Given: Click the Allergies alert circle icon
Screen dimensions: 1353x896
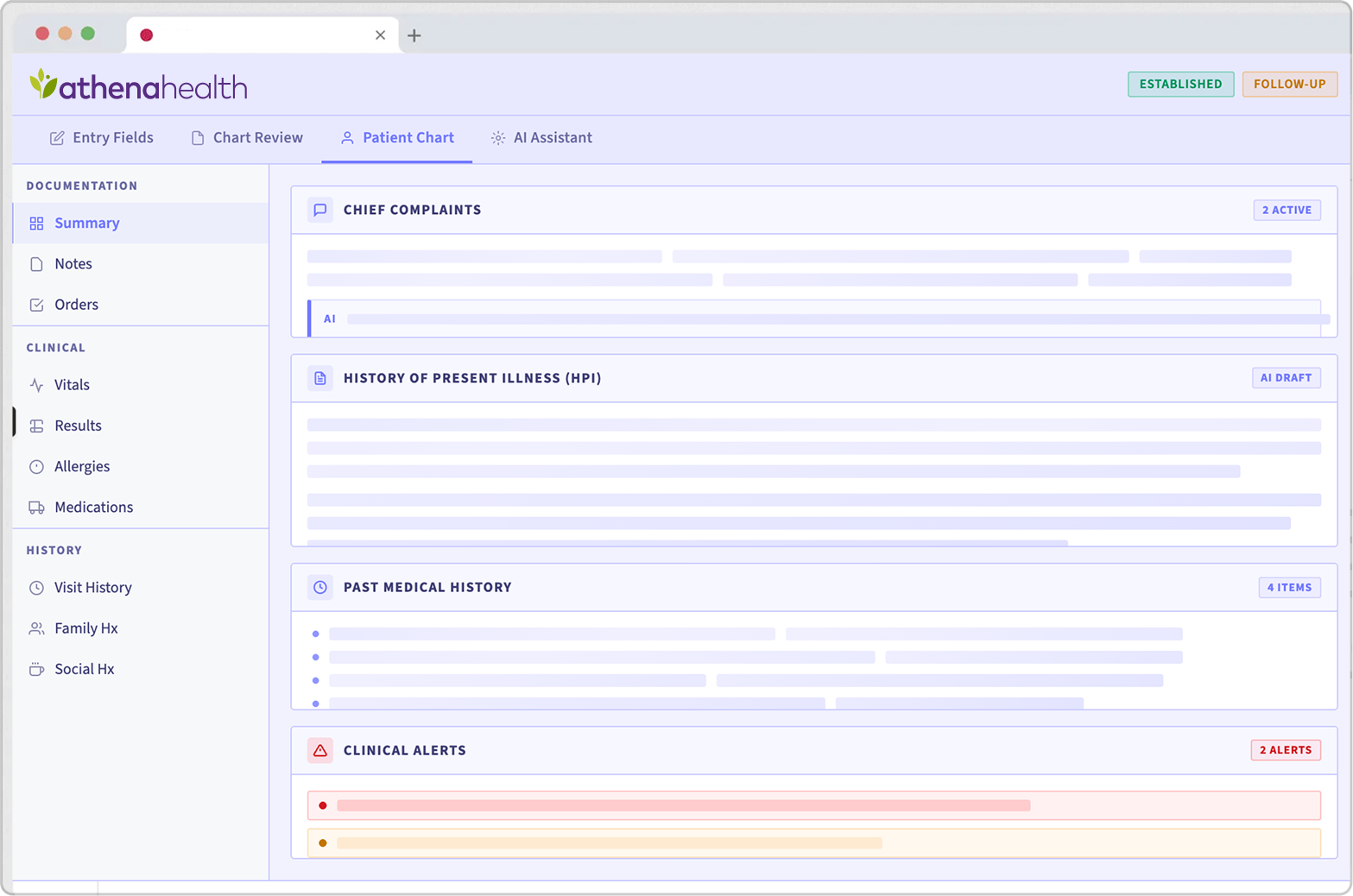Looking at the screenshot, I should pos(36,467).
